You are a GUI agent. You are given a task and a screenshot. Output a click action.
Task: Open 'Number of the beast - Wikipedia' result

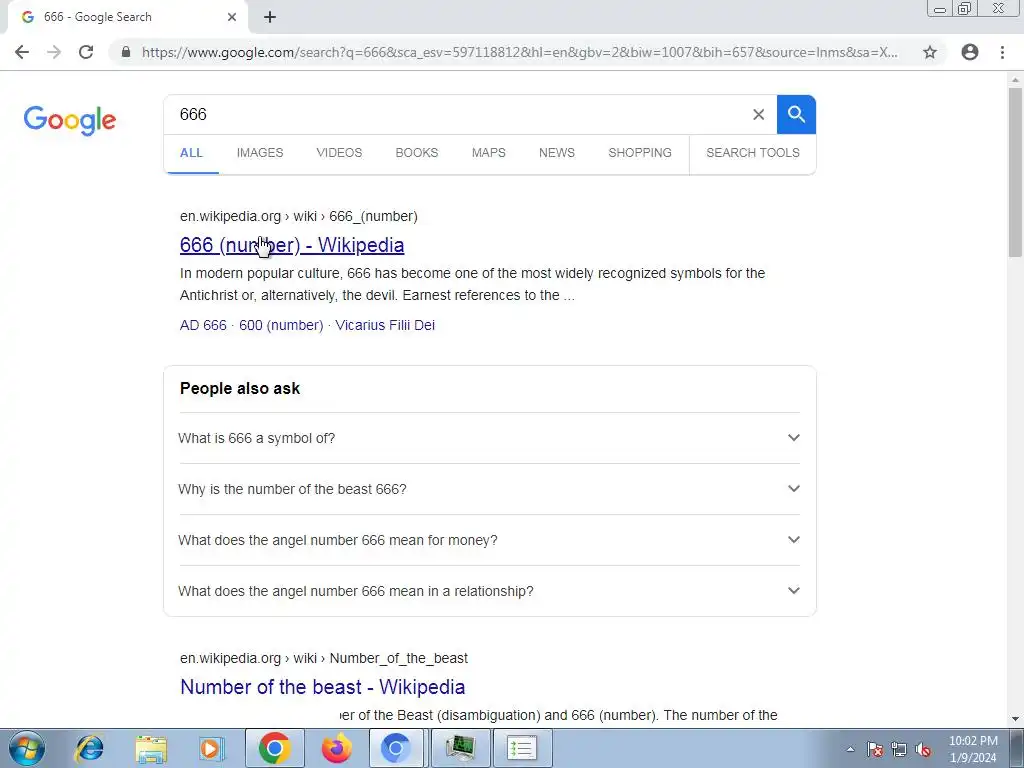[x=323, y=687]
